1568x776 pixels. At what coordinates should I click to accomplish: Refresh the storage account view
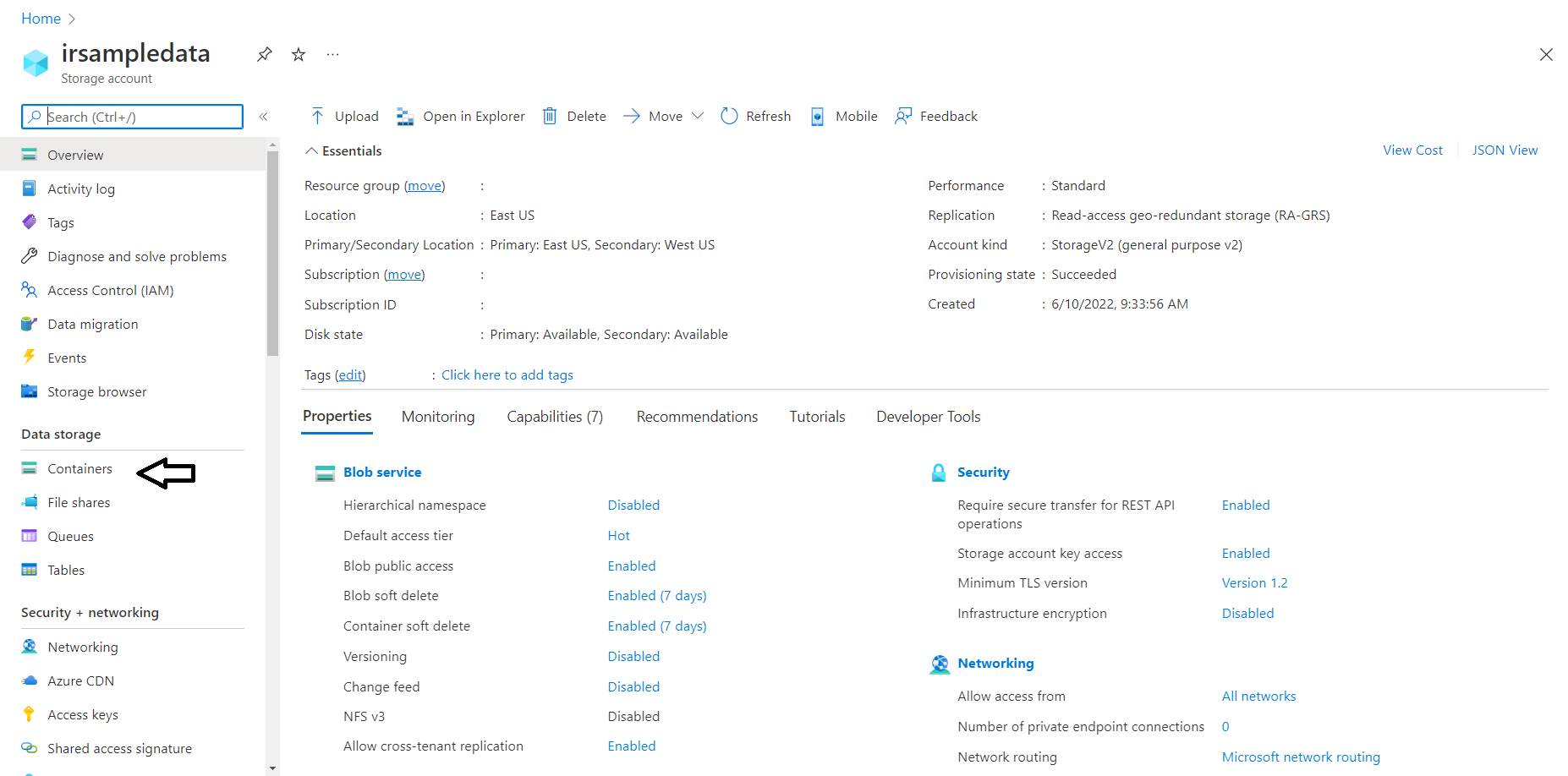(755, 116)
